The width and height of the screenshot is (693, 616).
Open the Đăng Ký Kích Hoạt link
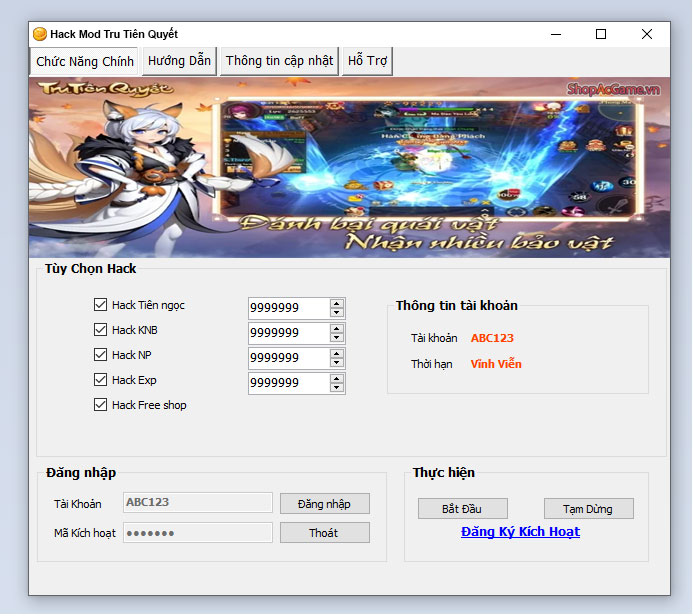[520, 532]
